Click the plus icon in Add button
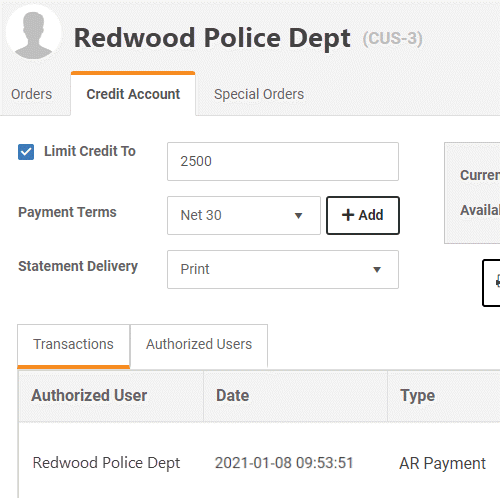500x499 pixels. click(348, 215)
